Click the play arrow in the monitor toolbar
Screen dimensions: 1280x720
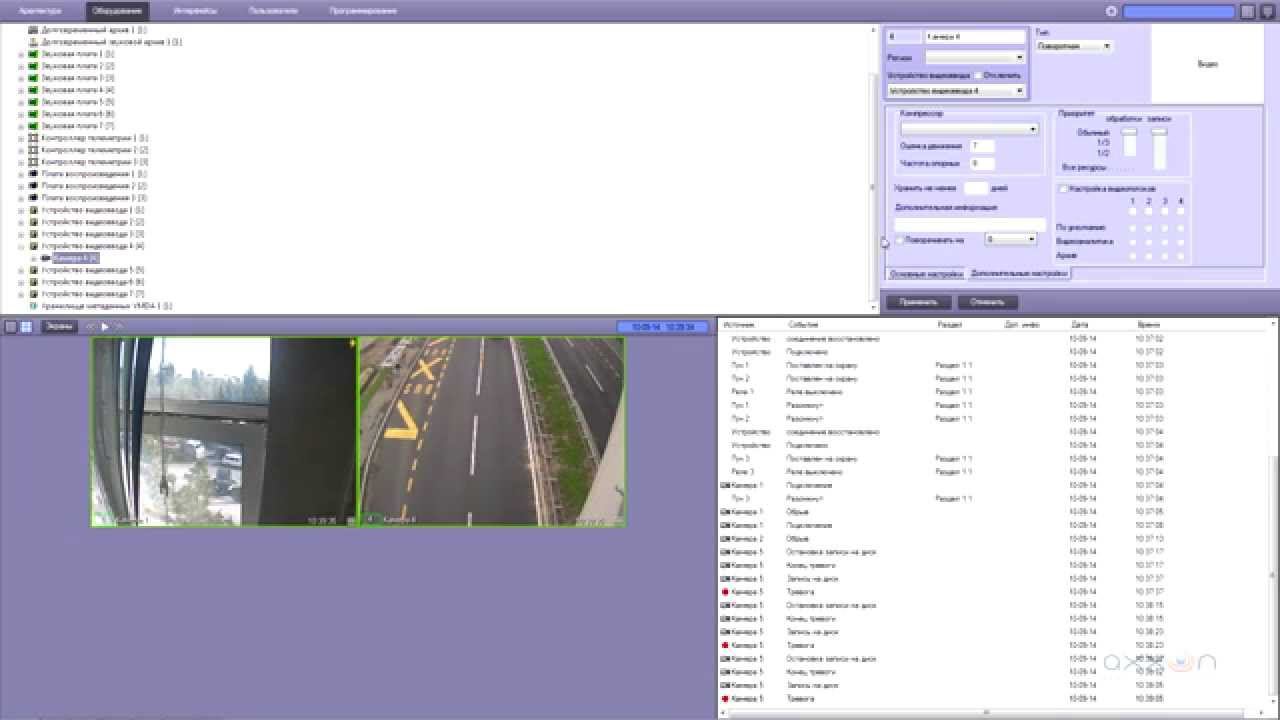(105, 327)
